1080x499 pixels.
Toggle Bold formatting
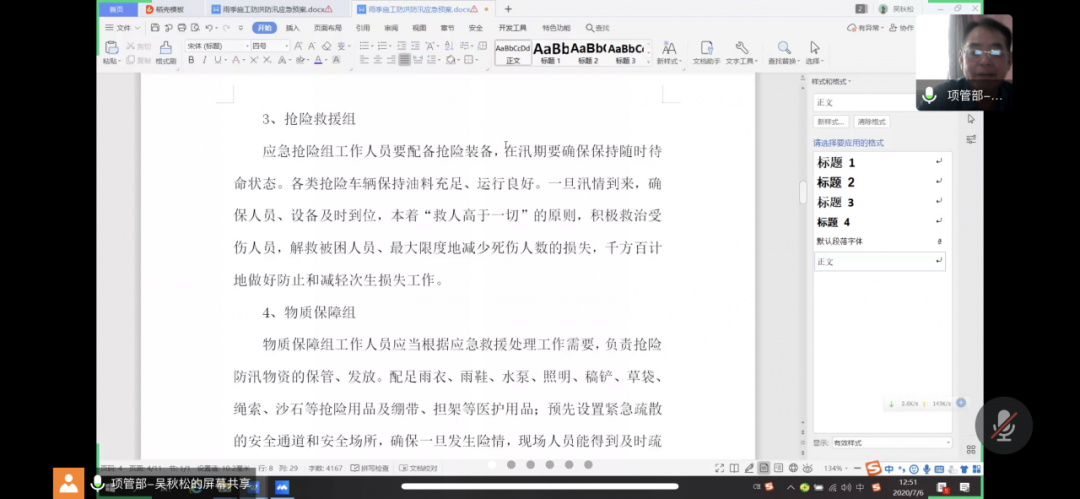[191, 60]
